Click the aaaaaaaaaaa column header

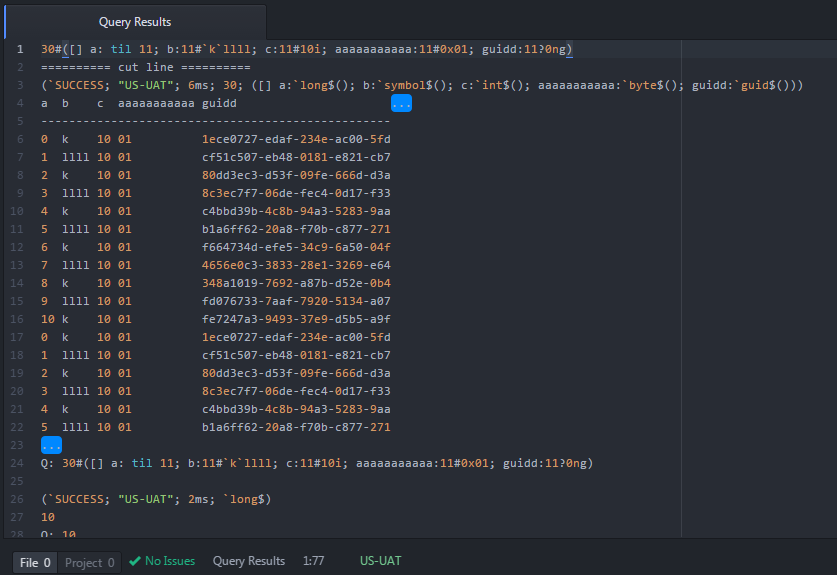(156, 103)
